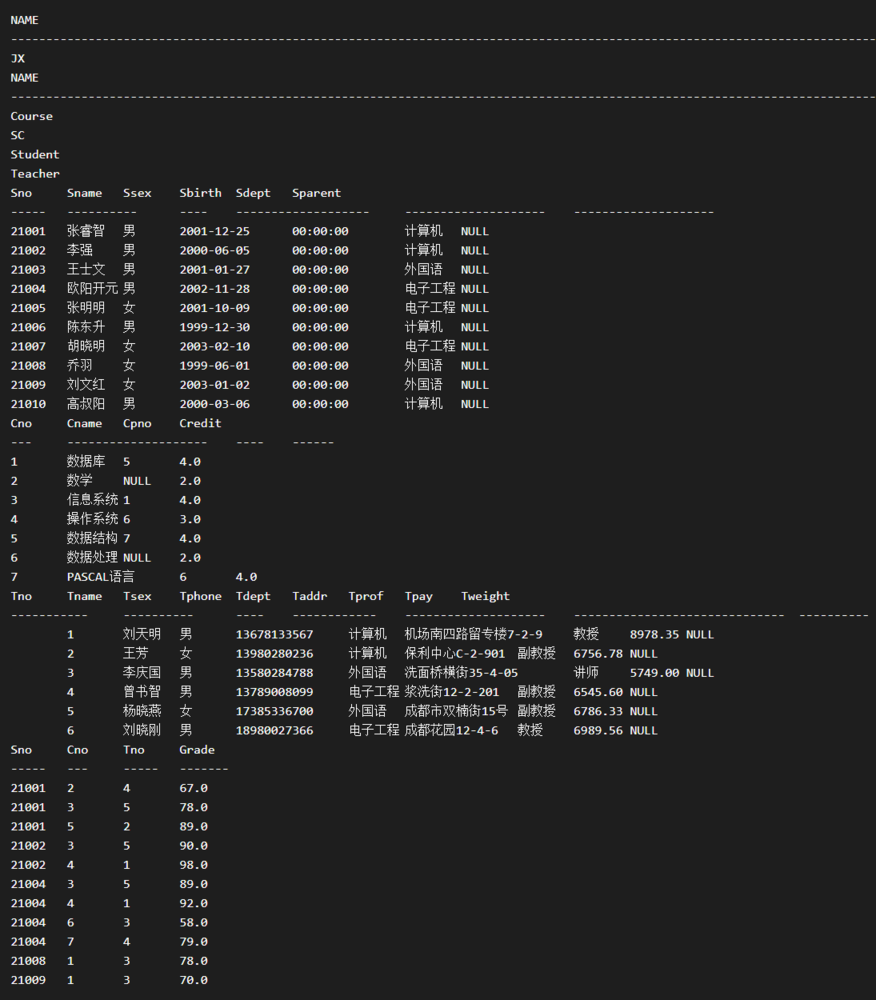Click teacher name 李庆国
876x1000 pixels.
pyautogui.click(x=142, y=672)
